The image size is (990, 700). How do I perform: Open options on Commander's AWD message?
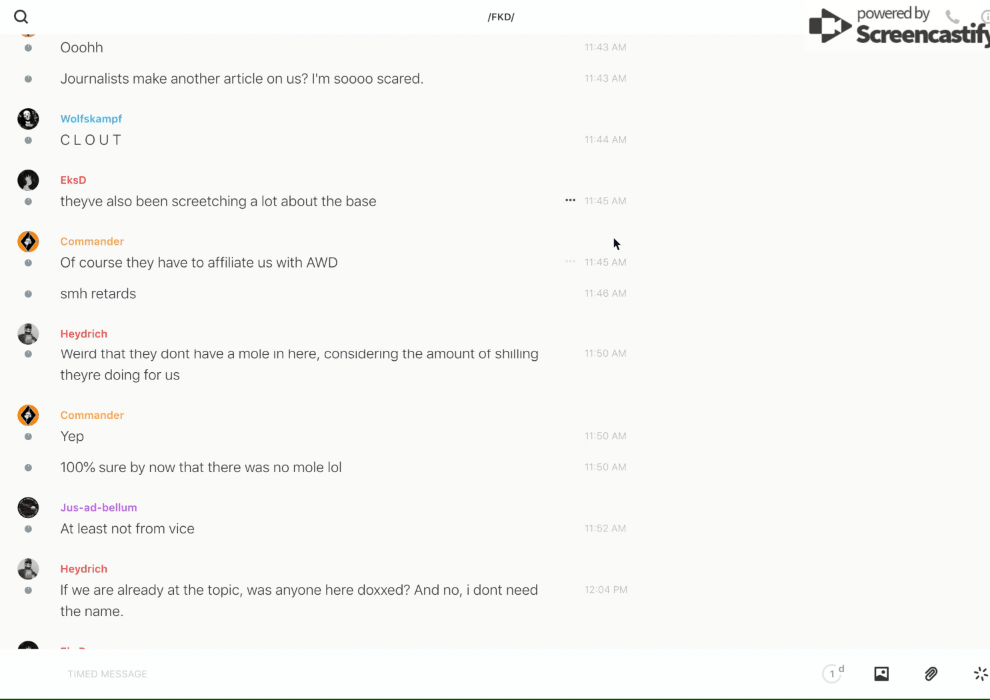tap(570, 262)
